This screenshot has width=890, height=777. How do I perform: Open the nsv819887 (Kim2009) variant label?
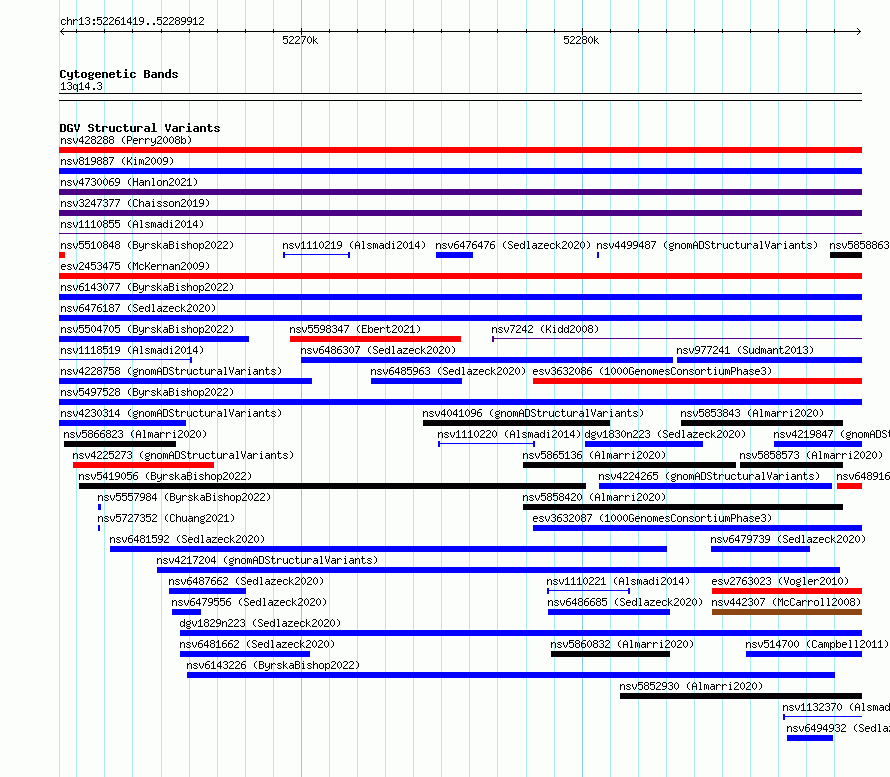tap(117, 161)
